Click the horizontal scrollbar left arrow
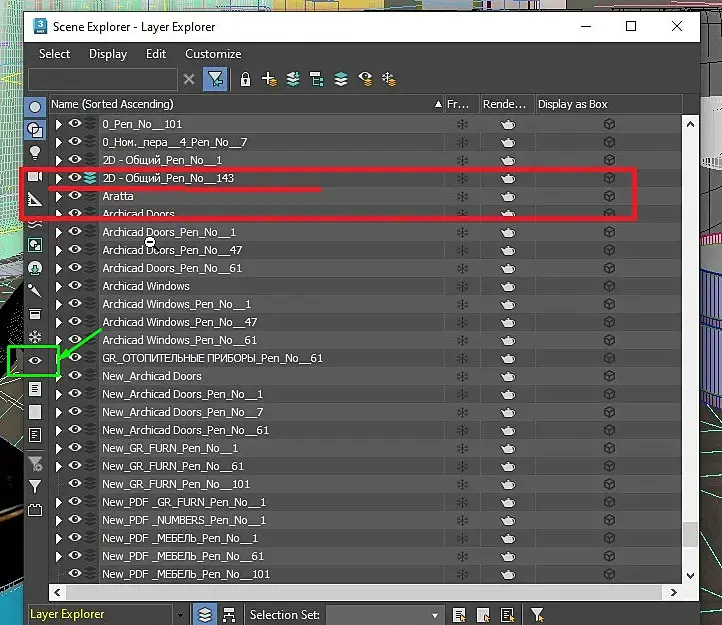The height and width of the screenshot is (625, 722). pyautogui.click(x=57, y=592)
